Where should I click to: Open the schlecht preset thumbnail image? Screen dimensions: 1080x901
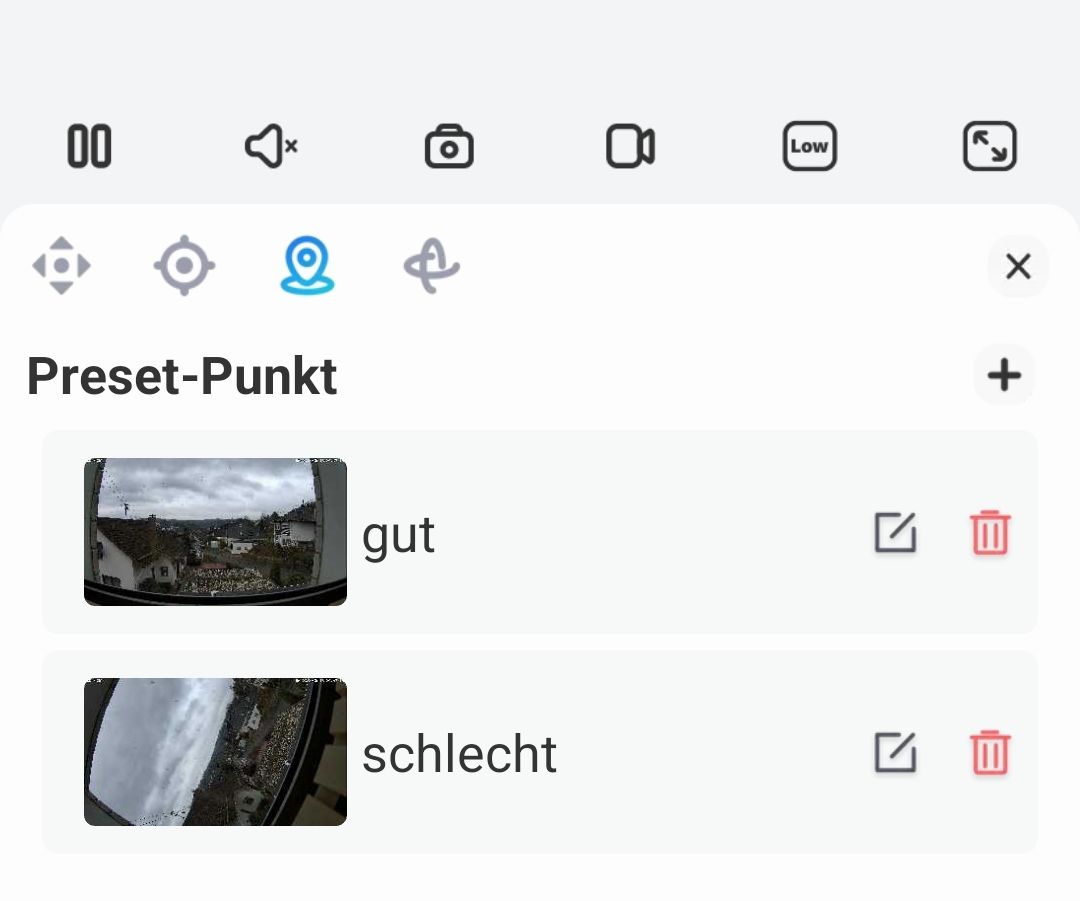pos(216,752)
